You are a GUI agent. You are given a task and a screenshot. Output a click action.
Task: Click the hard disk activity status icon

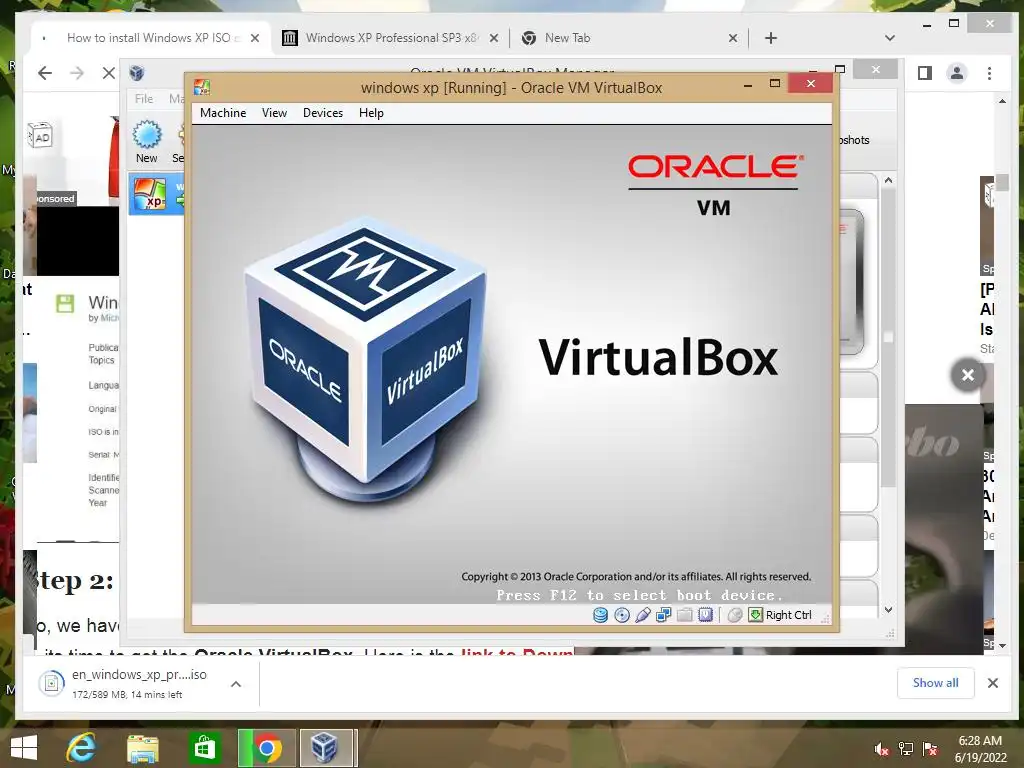click(600, 615)
